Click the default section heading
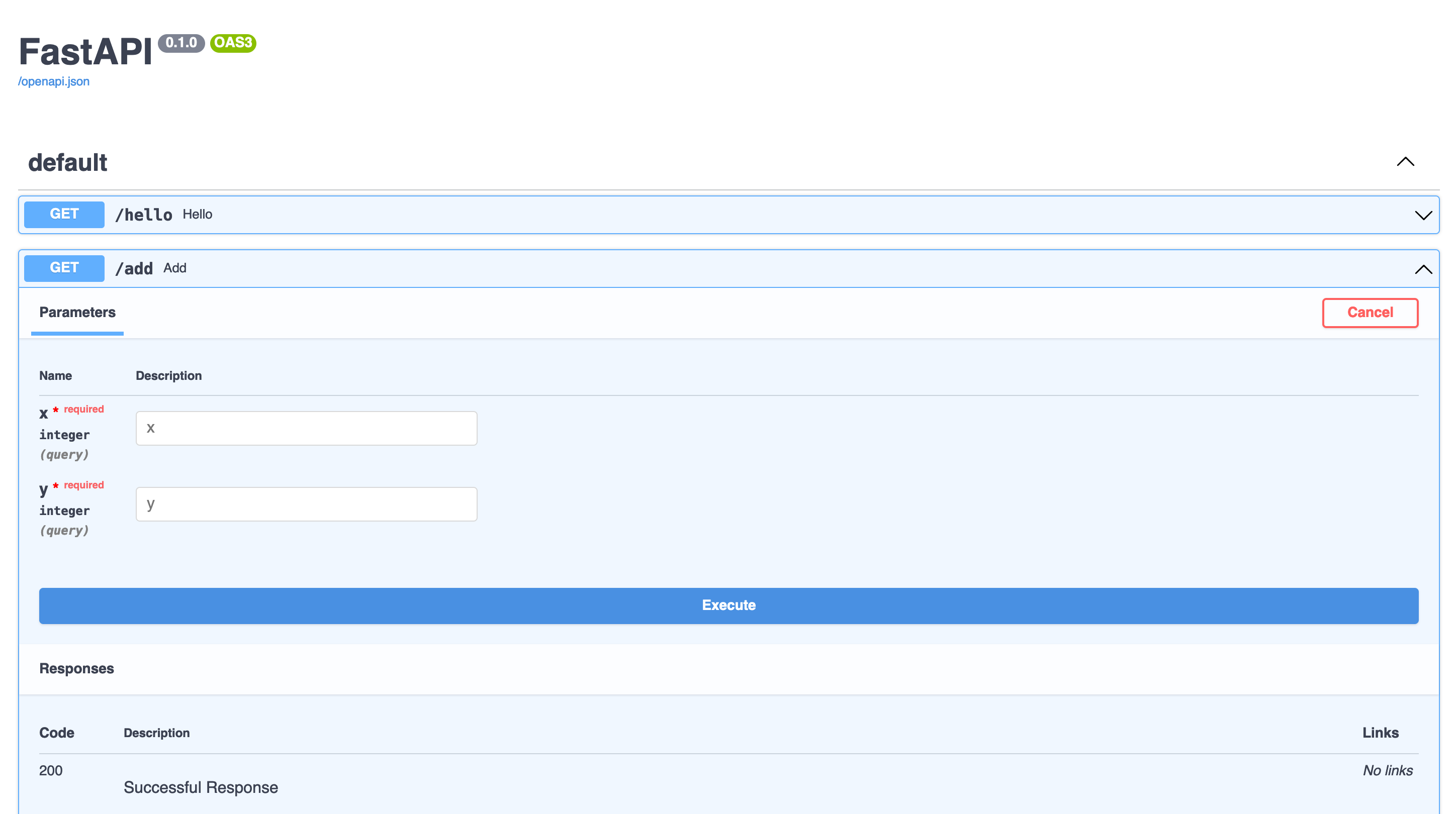Screen dimensions: 1456x814 coord(68,163)
